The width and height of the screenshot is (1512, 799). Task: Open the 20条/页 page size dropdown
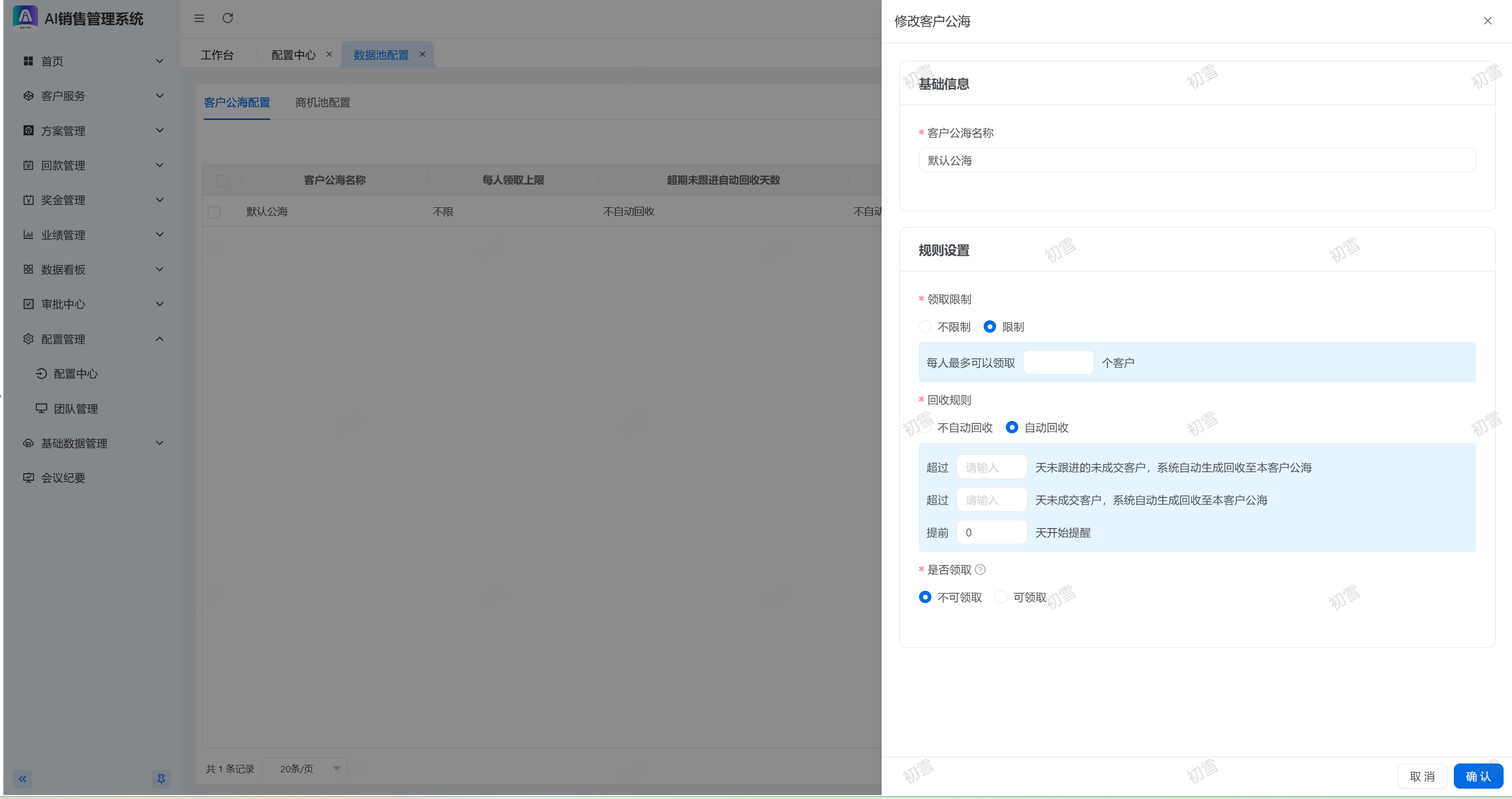pos(304,768)
